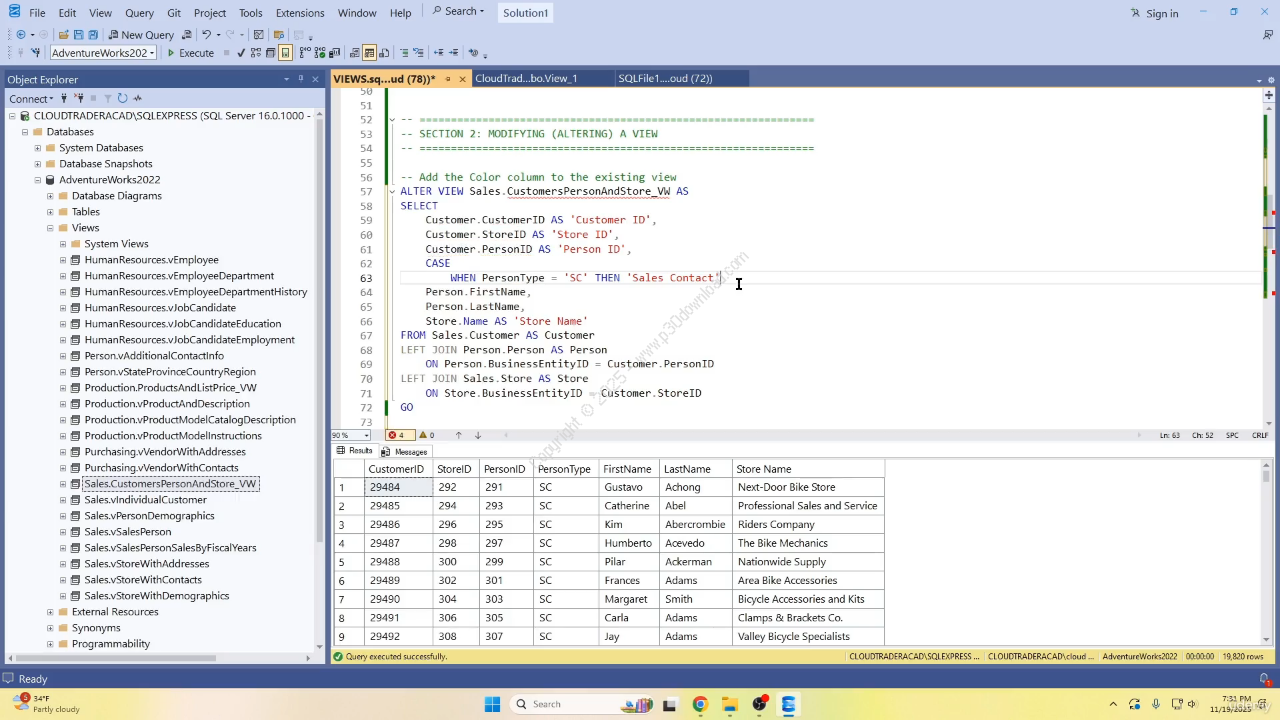Click the Execute query button
This screenshot has height=720, width=1280.
[190, 53]
